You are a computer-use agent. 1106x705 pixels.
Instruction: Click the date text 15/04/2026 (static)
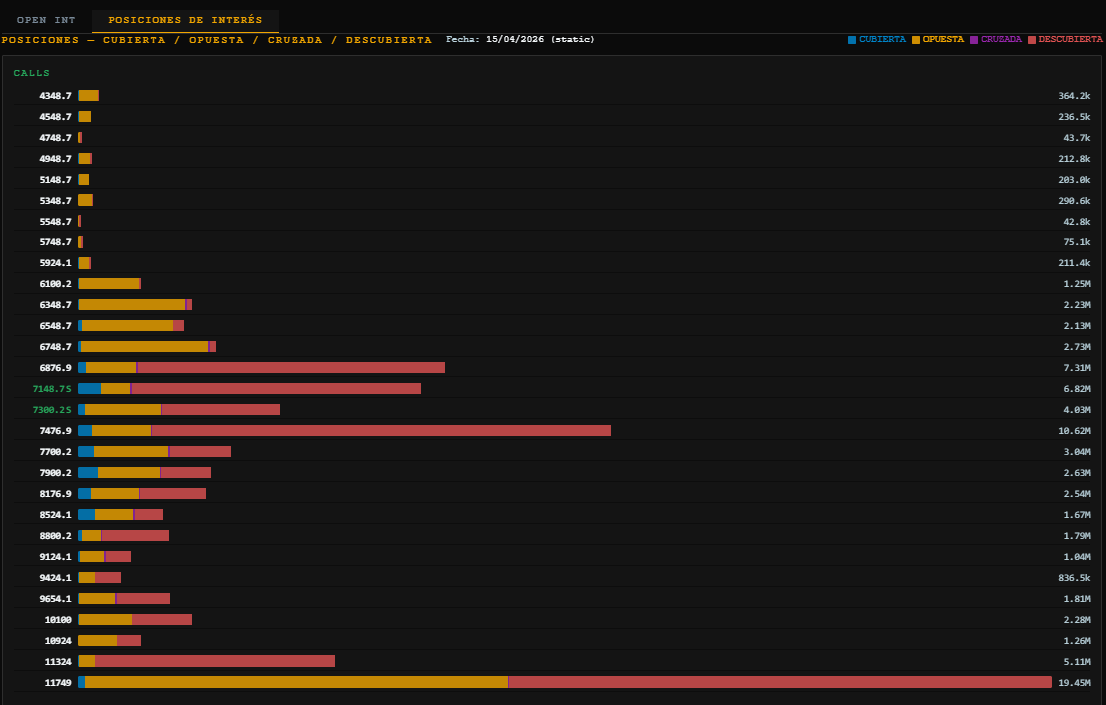[x=540, y=40]
